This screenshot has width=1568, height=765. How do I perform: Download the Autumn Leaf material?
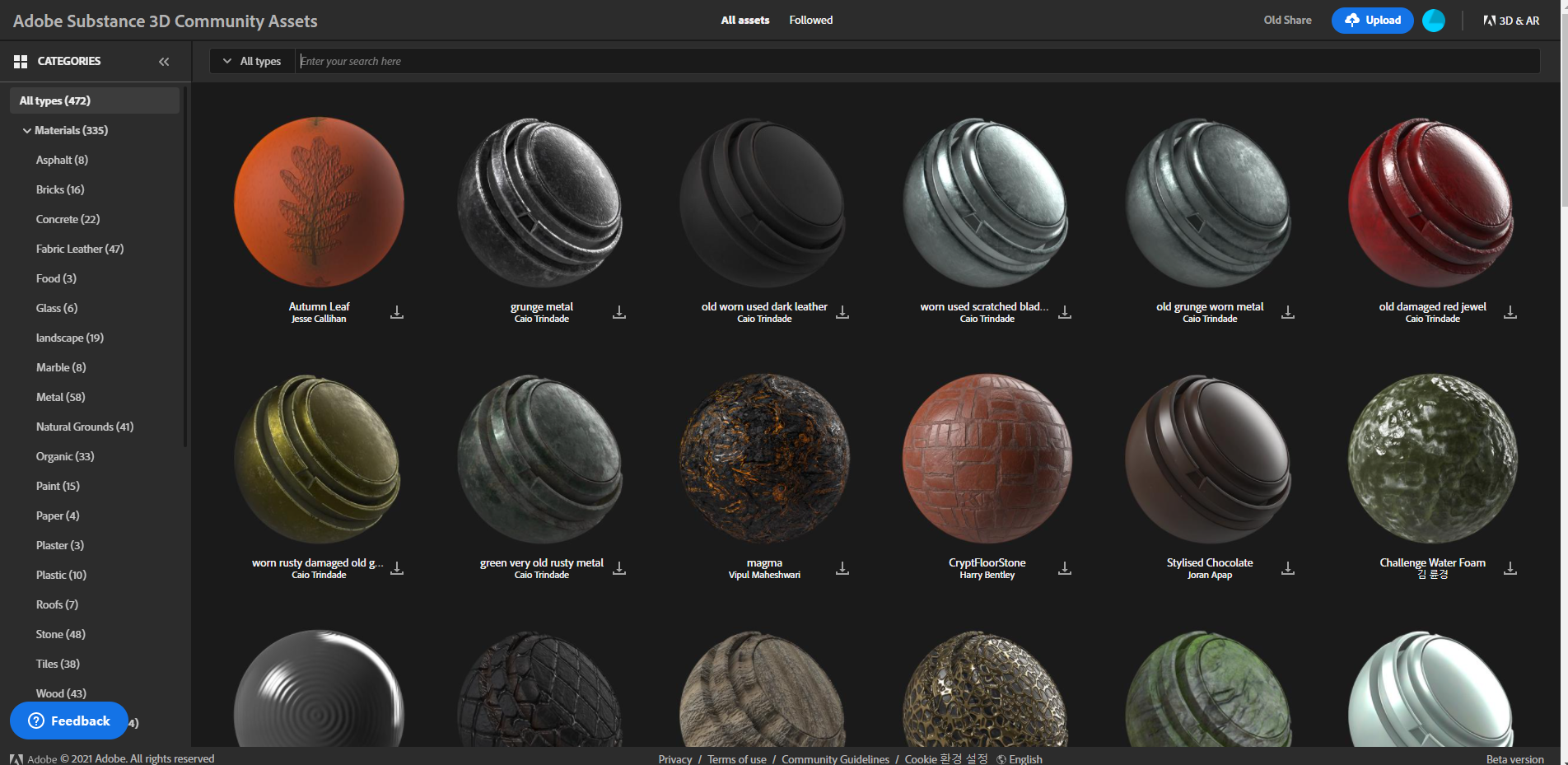[397, 312]
